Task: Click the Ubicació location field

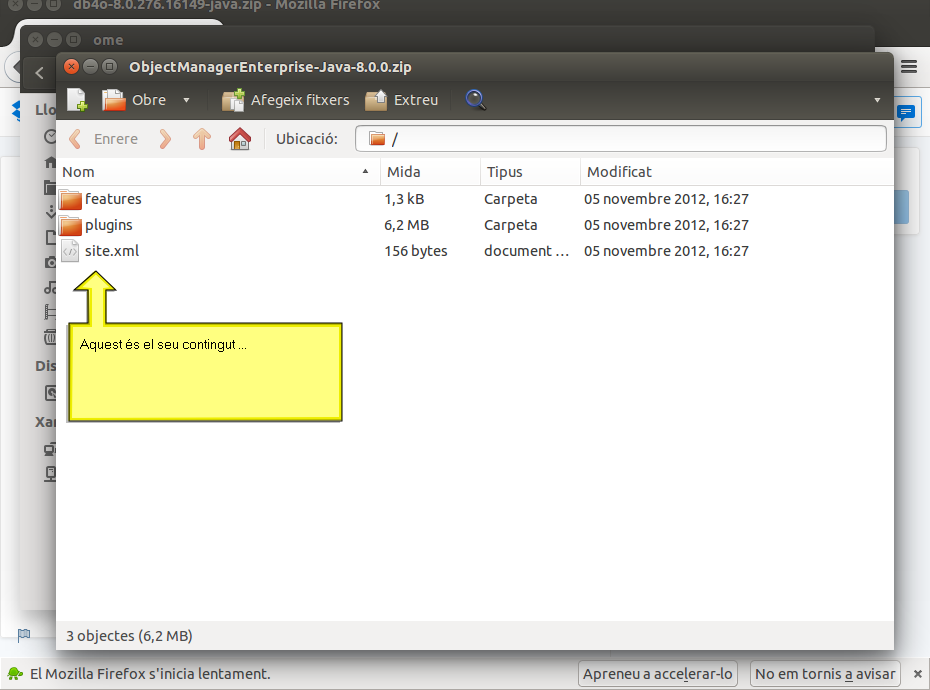Action: 620,139
